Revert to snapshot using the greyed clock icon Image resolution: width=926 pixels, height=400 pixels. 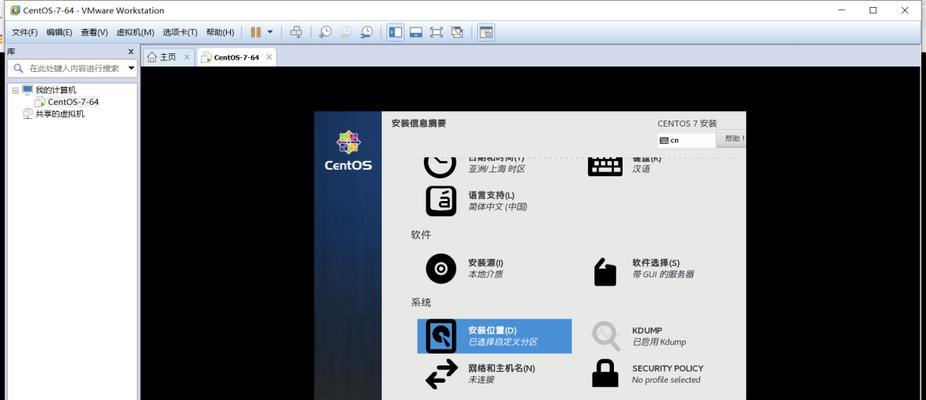345,32
